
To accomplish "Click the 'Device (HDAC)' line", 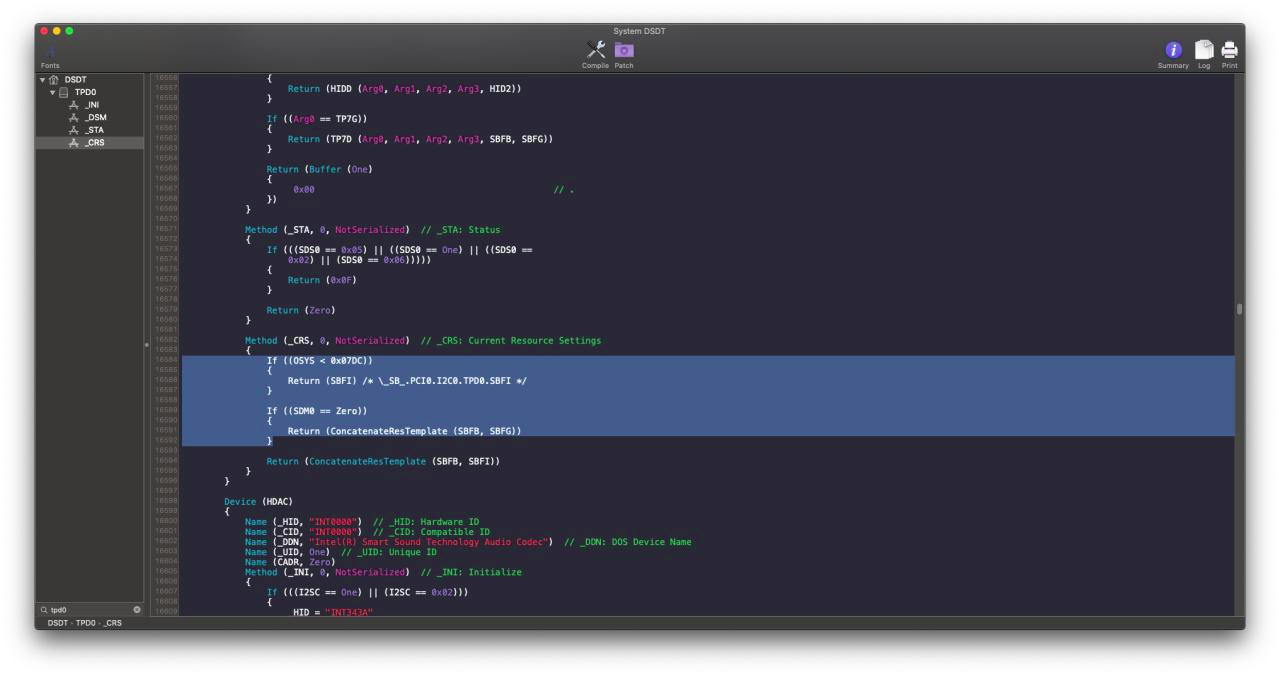I will coord(258,501).
